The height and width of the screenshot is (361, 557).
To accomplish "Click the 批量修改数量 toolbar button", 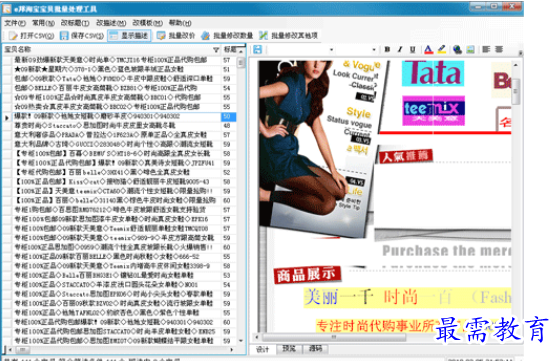I will coord(227,36).
